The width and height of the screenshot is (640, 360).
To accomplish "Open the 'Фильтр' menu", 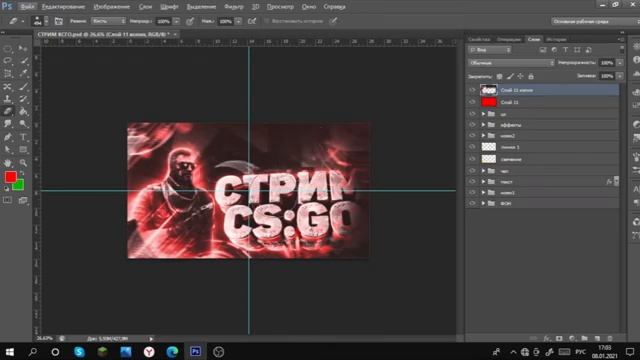I will (234, 7).
